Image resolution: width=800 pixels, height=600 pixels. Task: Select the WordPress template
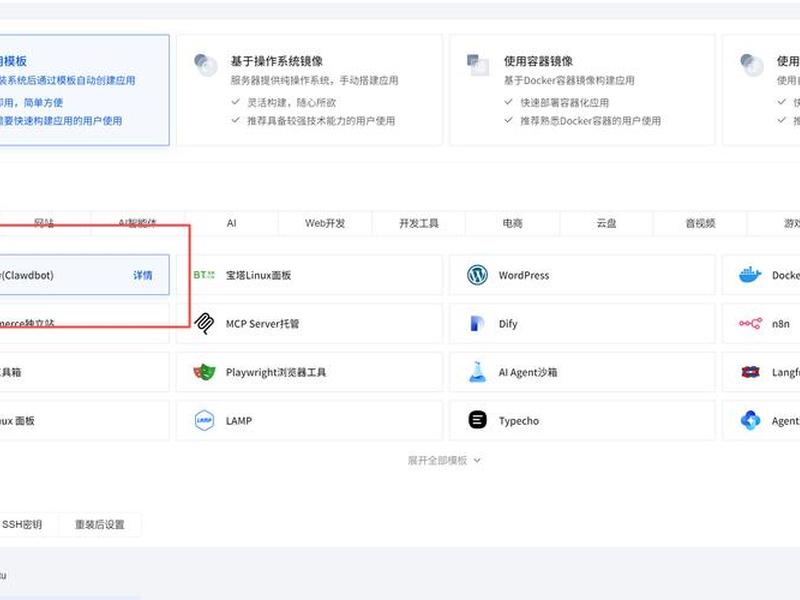[582, 275]
